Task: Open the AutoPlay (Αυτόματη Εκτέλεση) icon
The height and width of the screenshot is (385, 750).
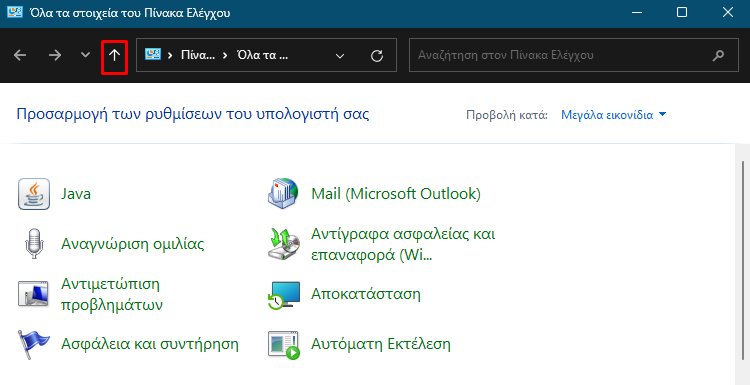Action: click(x=284, y=344)
